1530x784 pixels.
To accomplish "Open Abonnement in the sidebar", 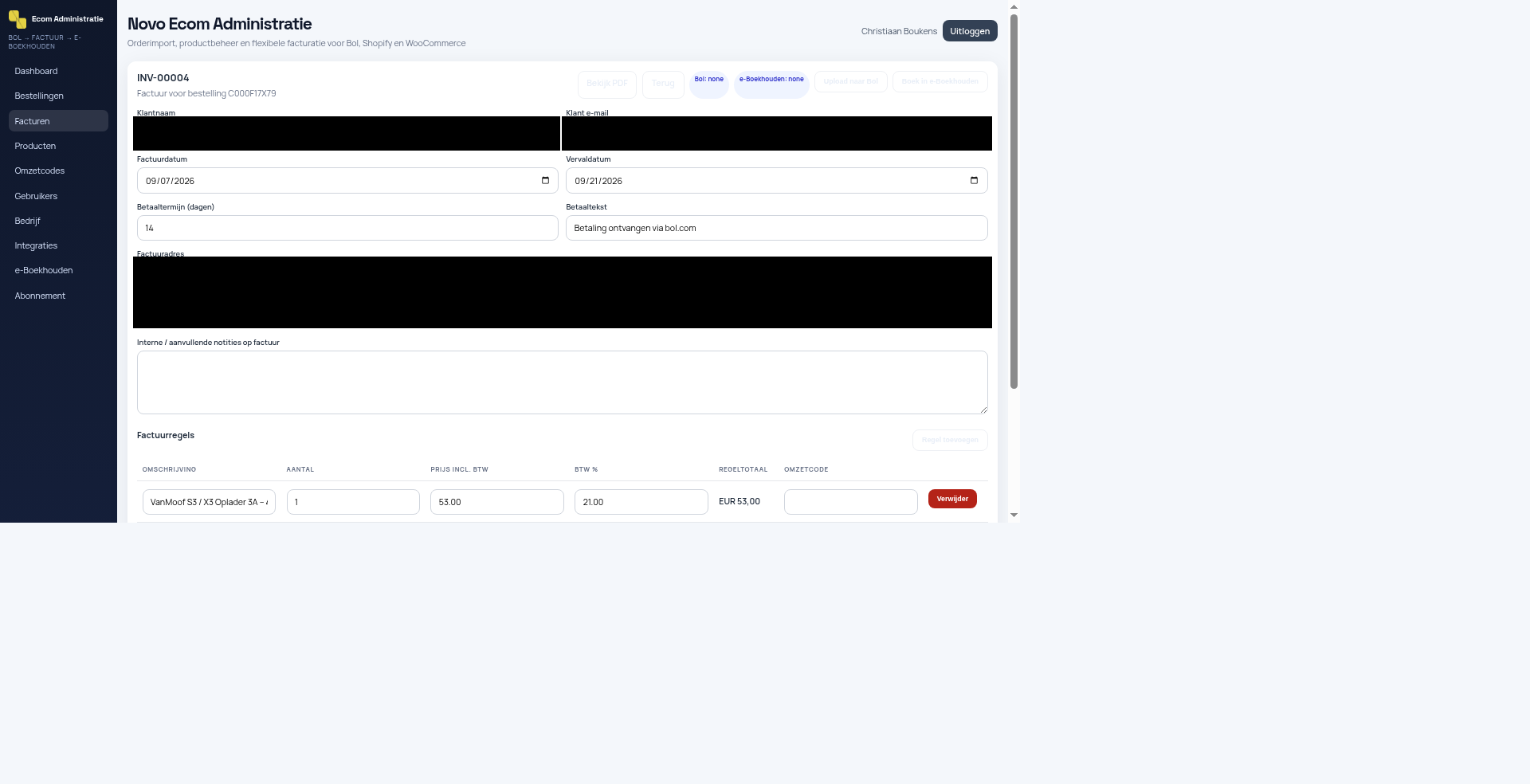I will pos(58,296).
